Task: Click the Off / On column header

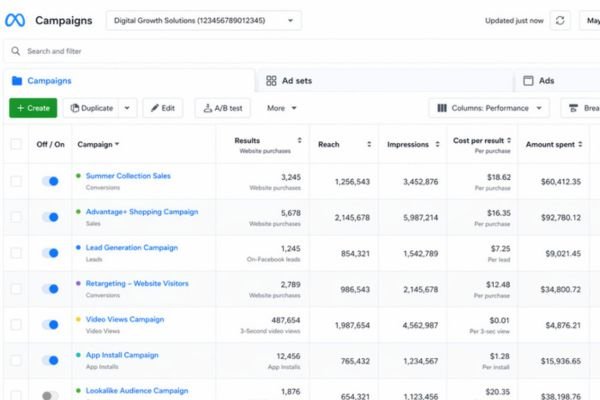Action: [x=51, y=144]
